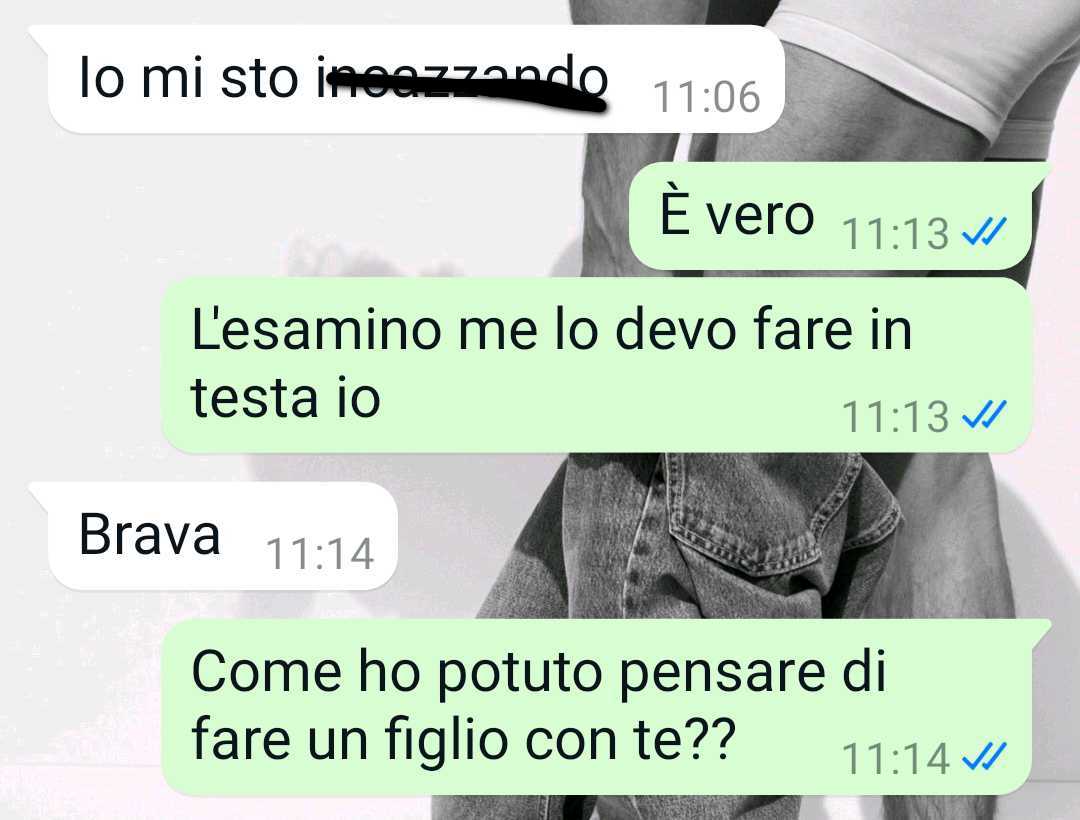Click the read ticks on 'L'esamino' message
Screen dimensions: 1080x820
point(984,414)
